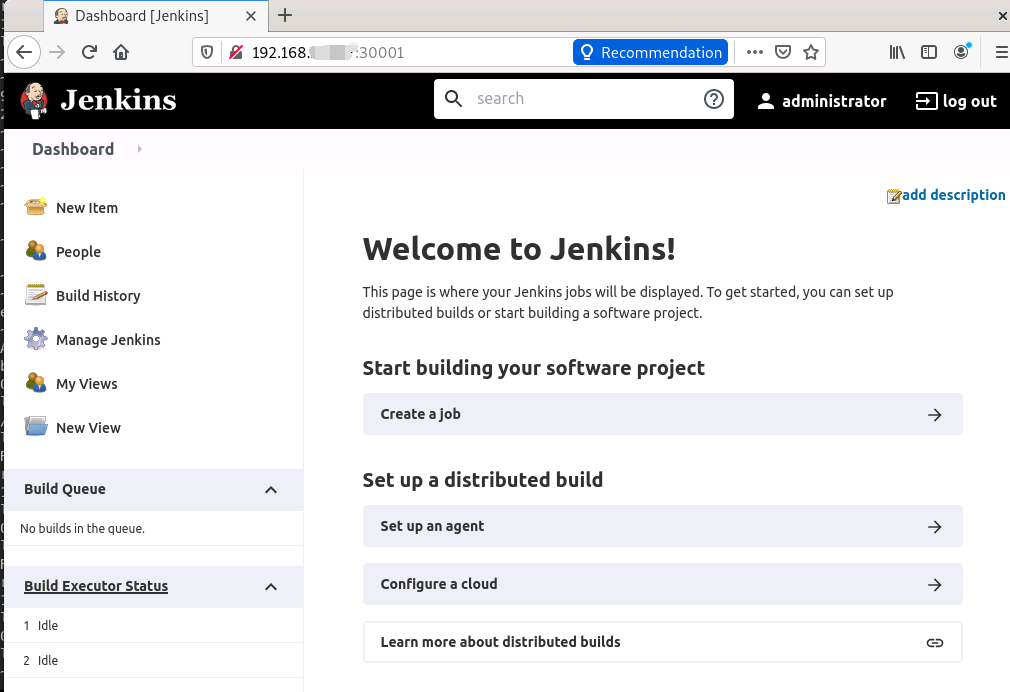This screenshot has width=1010, height=692.
Task: Click the log out arrow icon
Action: pyautogui.click(x=926, y=101)
